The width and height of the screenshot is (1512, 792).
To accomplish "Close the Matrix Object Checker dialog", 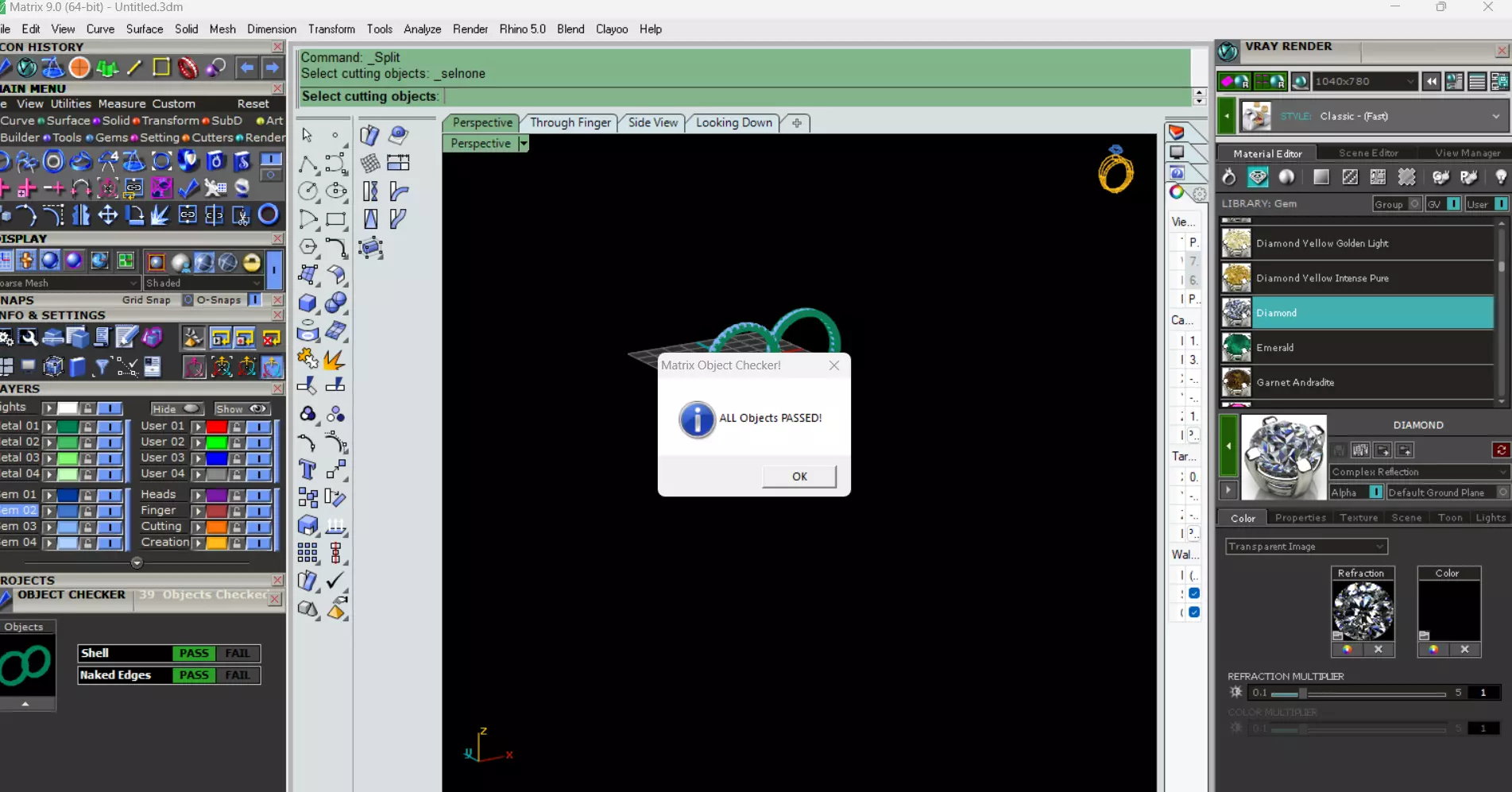I will click(x=833, y=365).
